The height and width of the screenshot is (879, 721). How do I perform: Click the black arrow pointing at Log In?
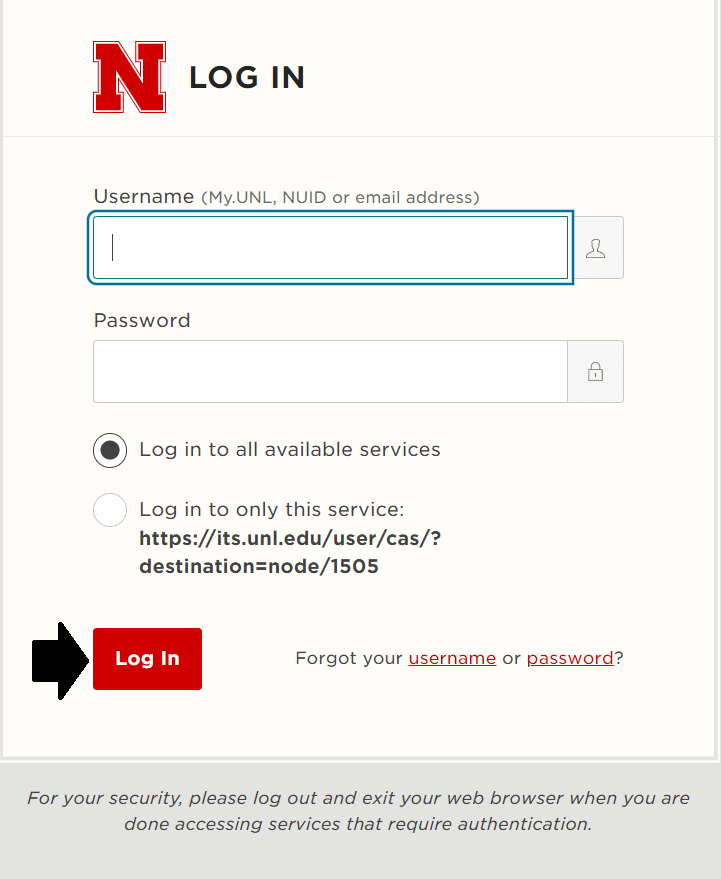(61, 661)
